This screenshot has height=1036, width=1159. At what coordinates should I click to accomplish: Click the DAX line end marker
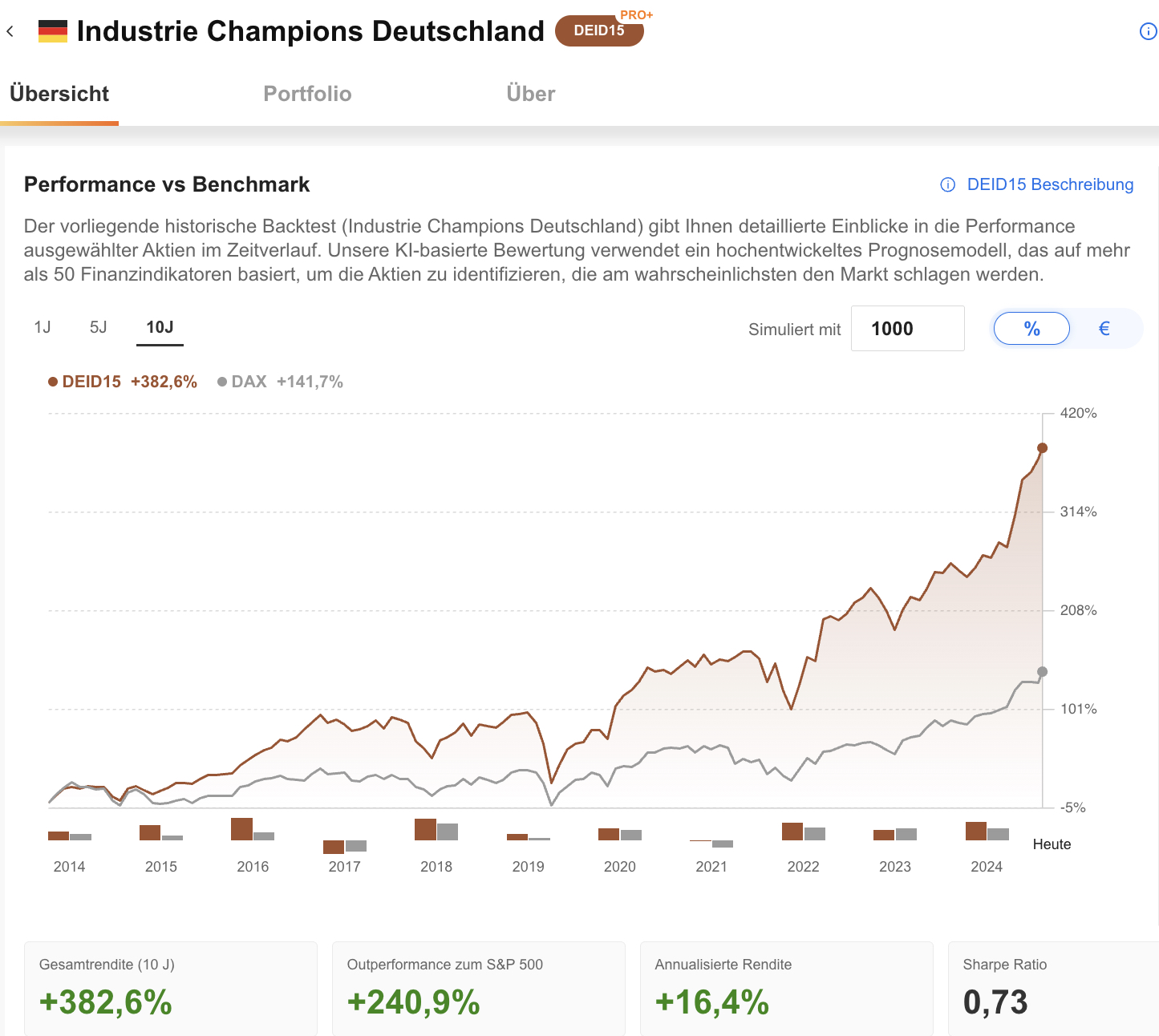pyautogui.click(x=1042, y=672)
